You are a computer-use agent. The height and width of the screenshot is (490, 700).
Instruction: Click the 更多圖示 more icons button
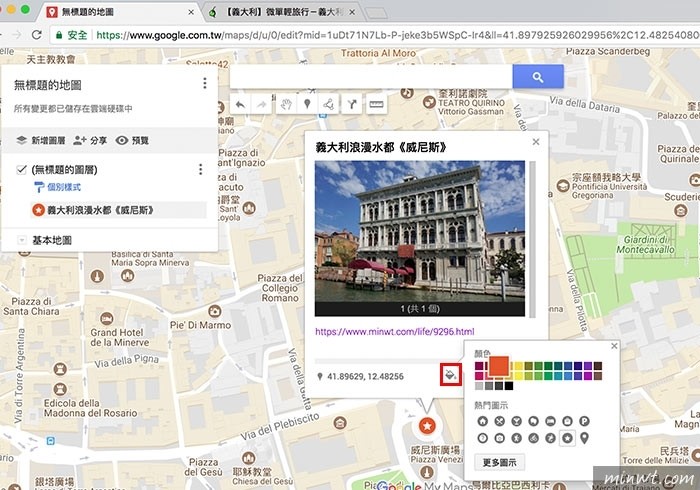(x=499, y=463)
